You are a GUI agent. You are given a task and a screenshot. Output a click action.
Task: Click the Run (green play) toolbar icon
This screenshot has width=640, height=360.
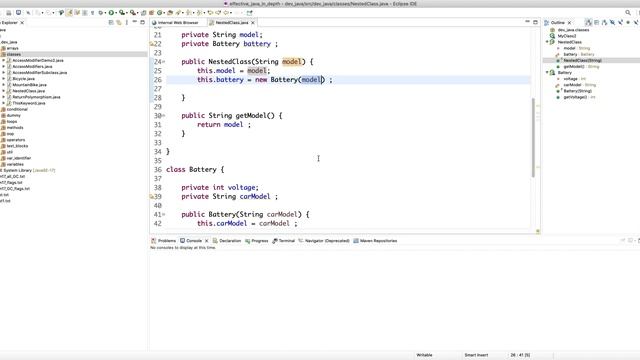(x=111, y=13)
